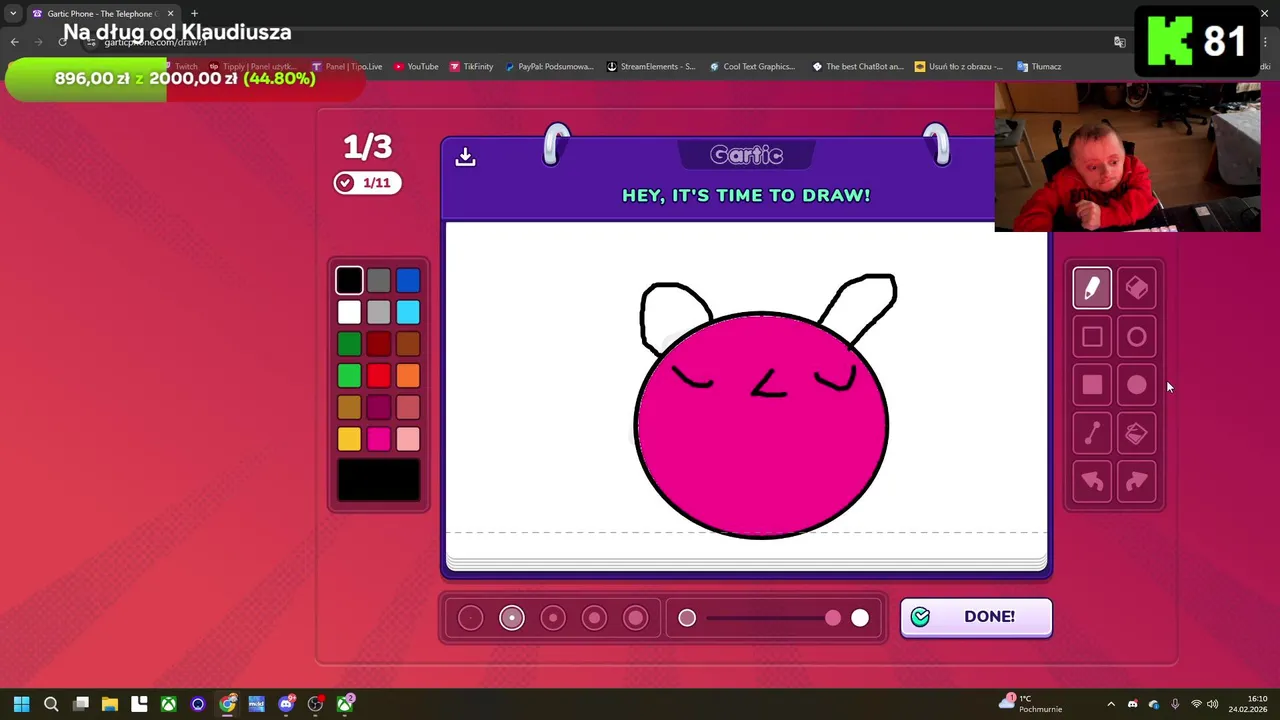
Task: Open the StreamElements bookmark
Action: pyautogui.click(x=651, y=67)
